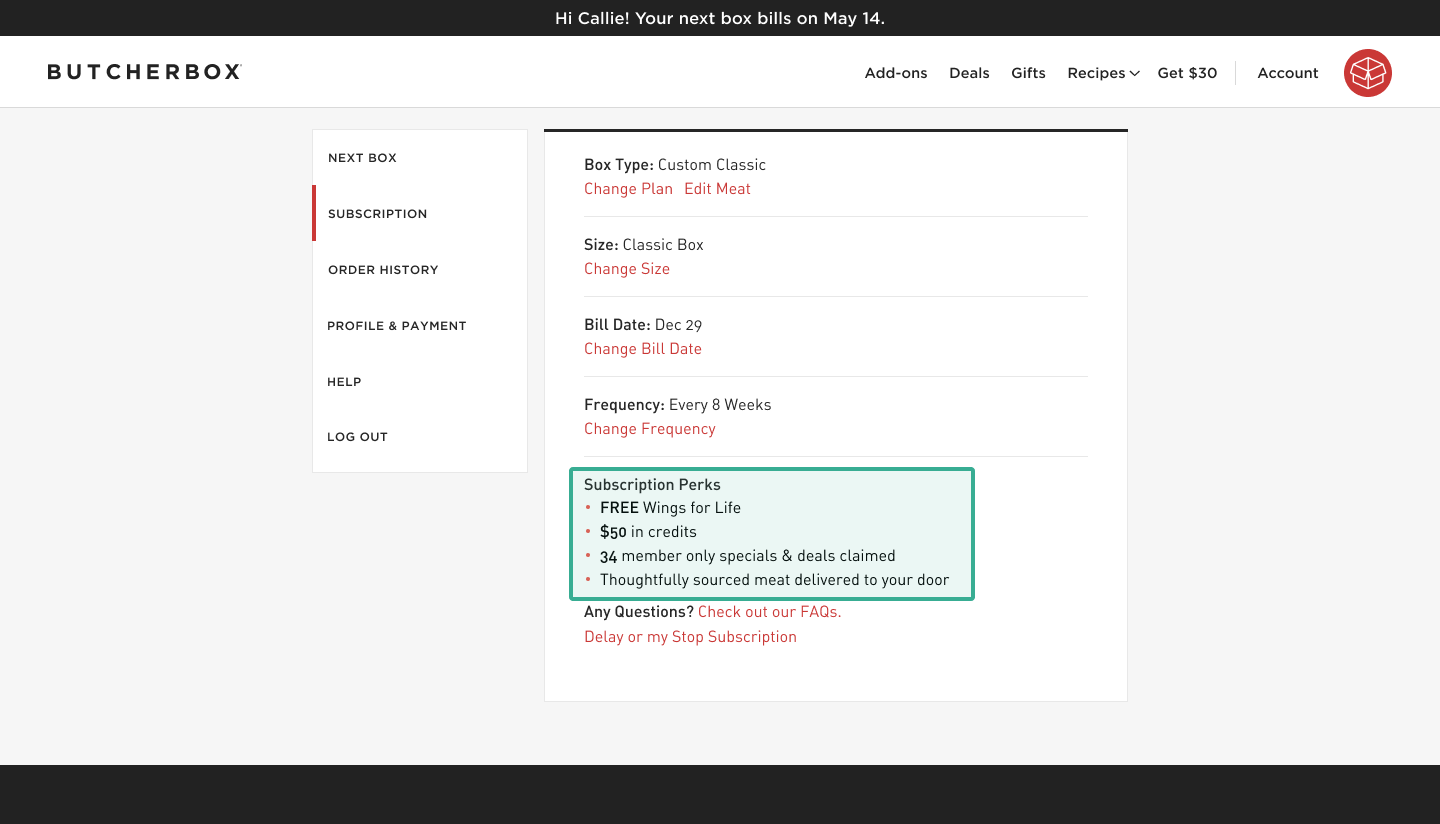Open the Gifts page

tap(1028, 73)
